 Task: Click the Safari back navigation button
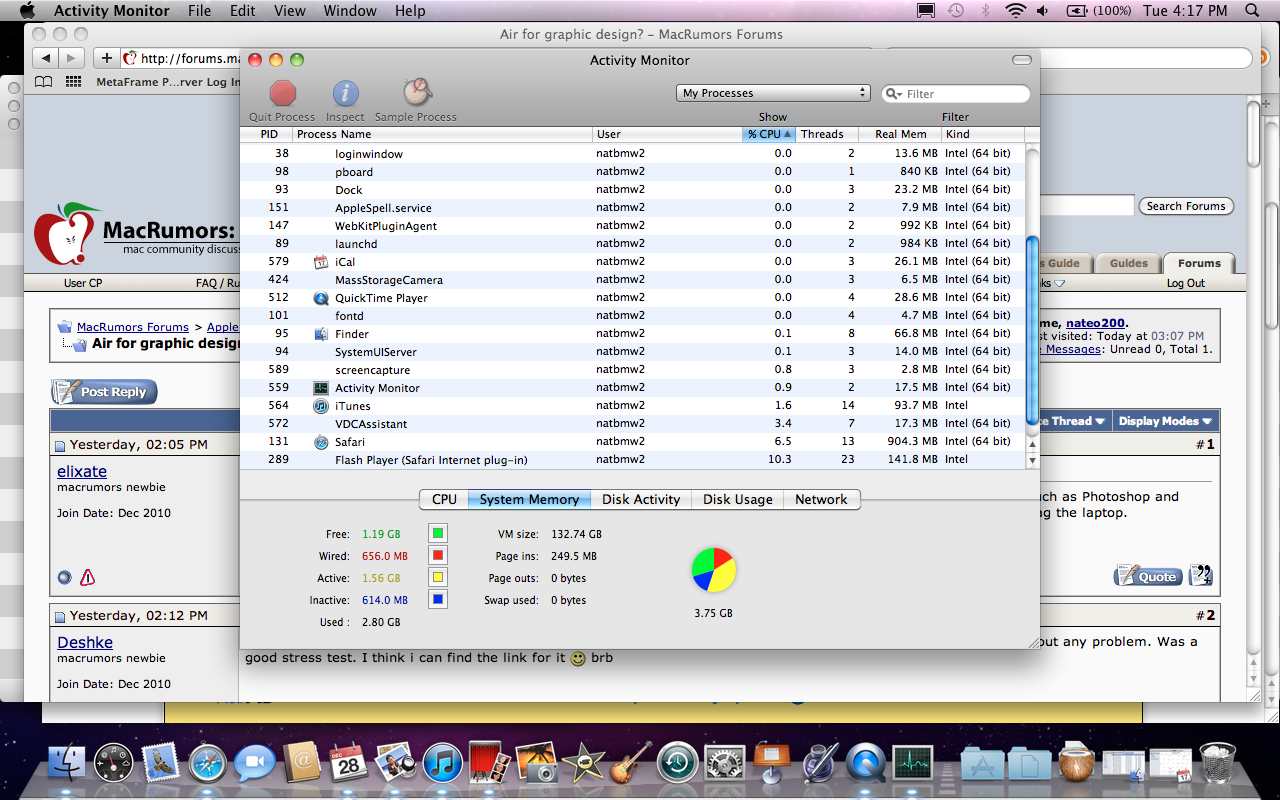tap(46, 58)
